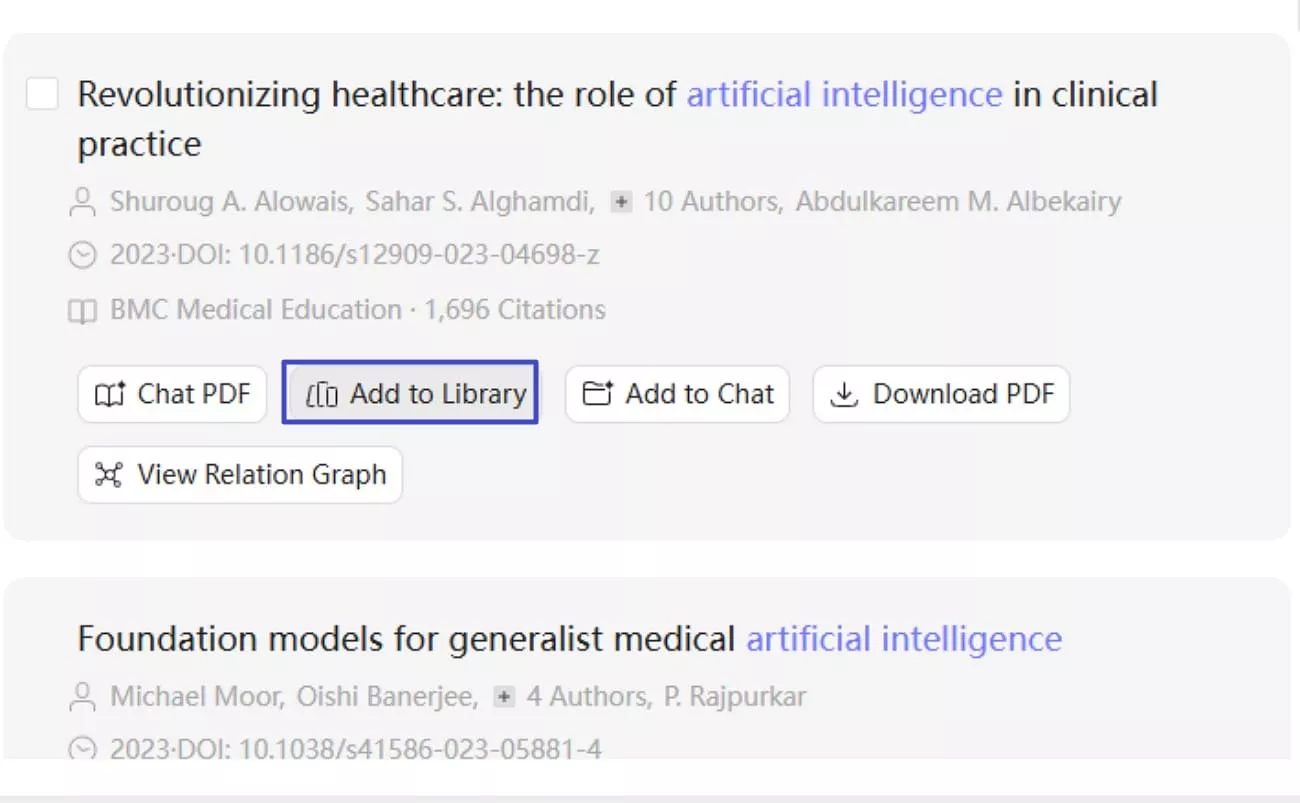Click the Add to Library button
The width and height of the screenshot is (1300, 803).
(x=410, y=394)
